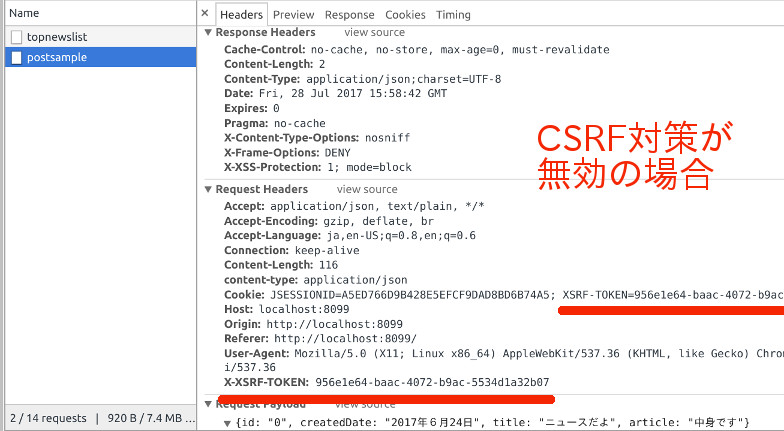Click the Date header line
Screen dimensions: 784x431
click(x=336, y=94)
